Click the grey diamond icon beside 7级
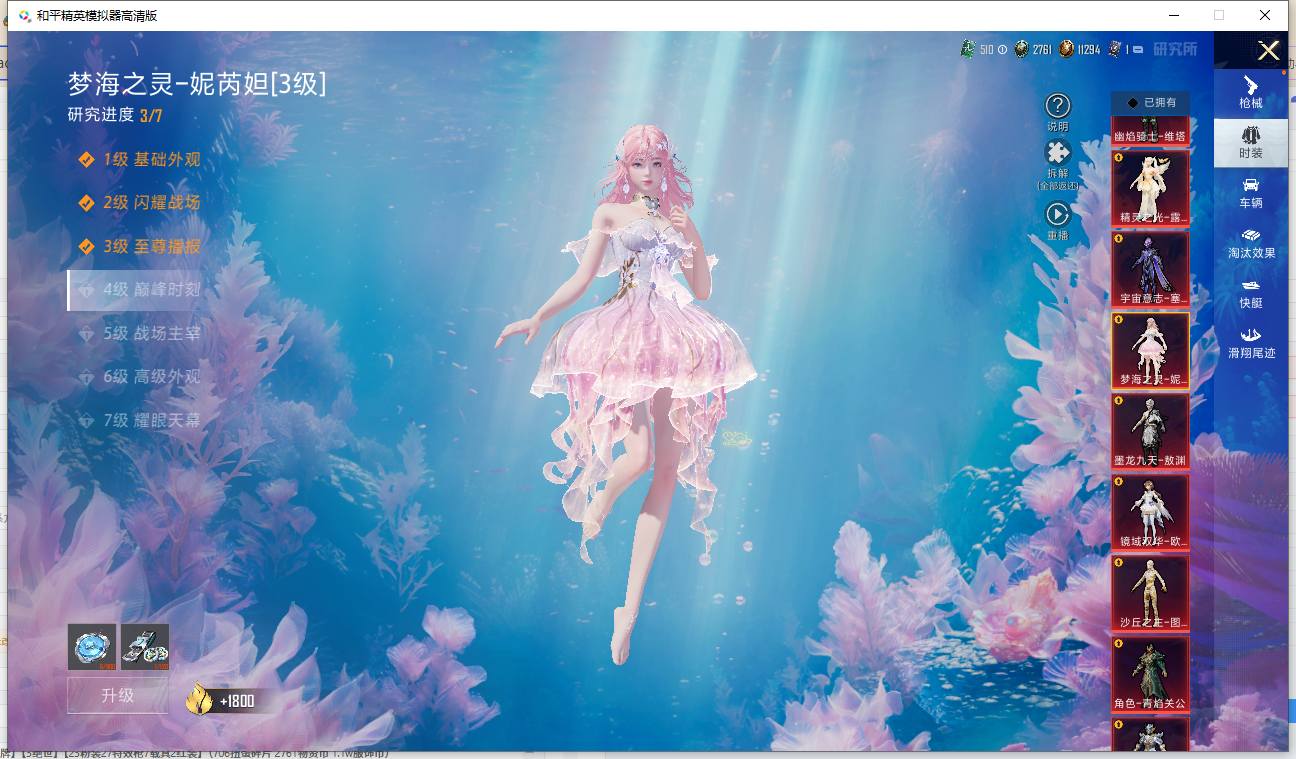Image resolution: width=1296 pixels, height=759 pixels. pos(87,421)
